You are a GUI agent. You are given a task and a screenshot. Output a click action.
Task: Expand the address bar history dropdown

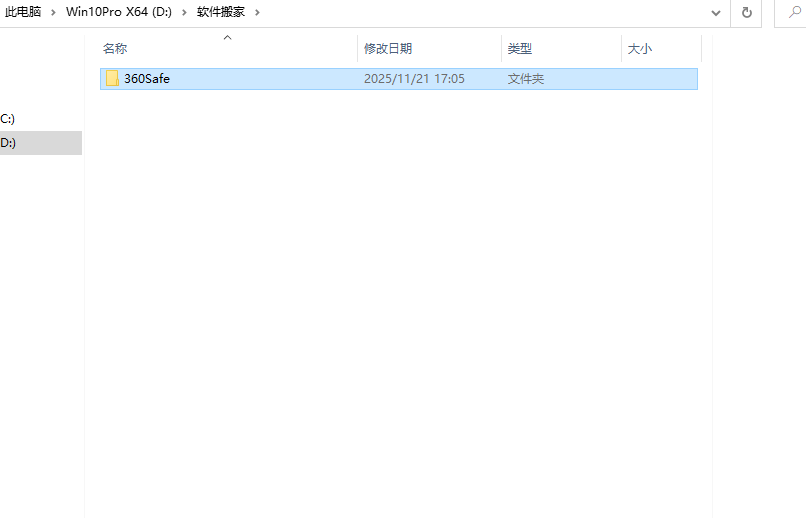coord(716,13)
